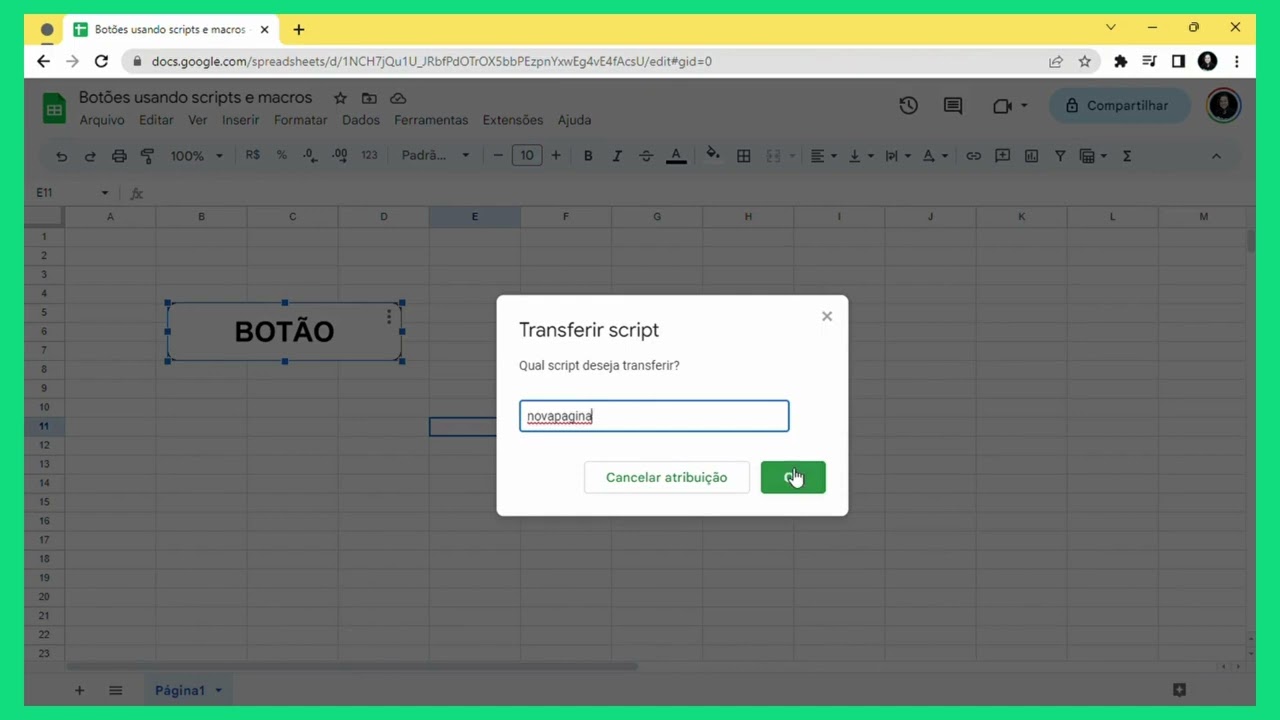Open vertical align dropdown
The height and width of the screenshot is (720, 1280).
coord(860,156)
